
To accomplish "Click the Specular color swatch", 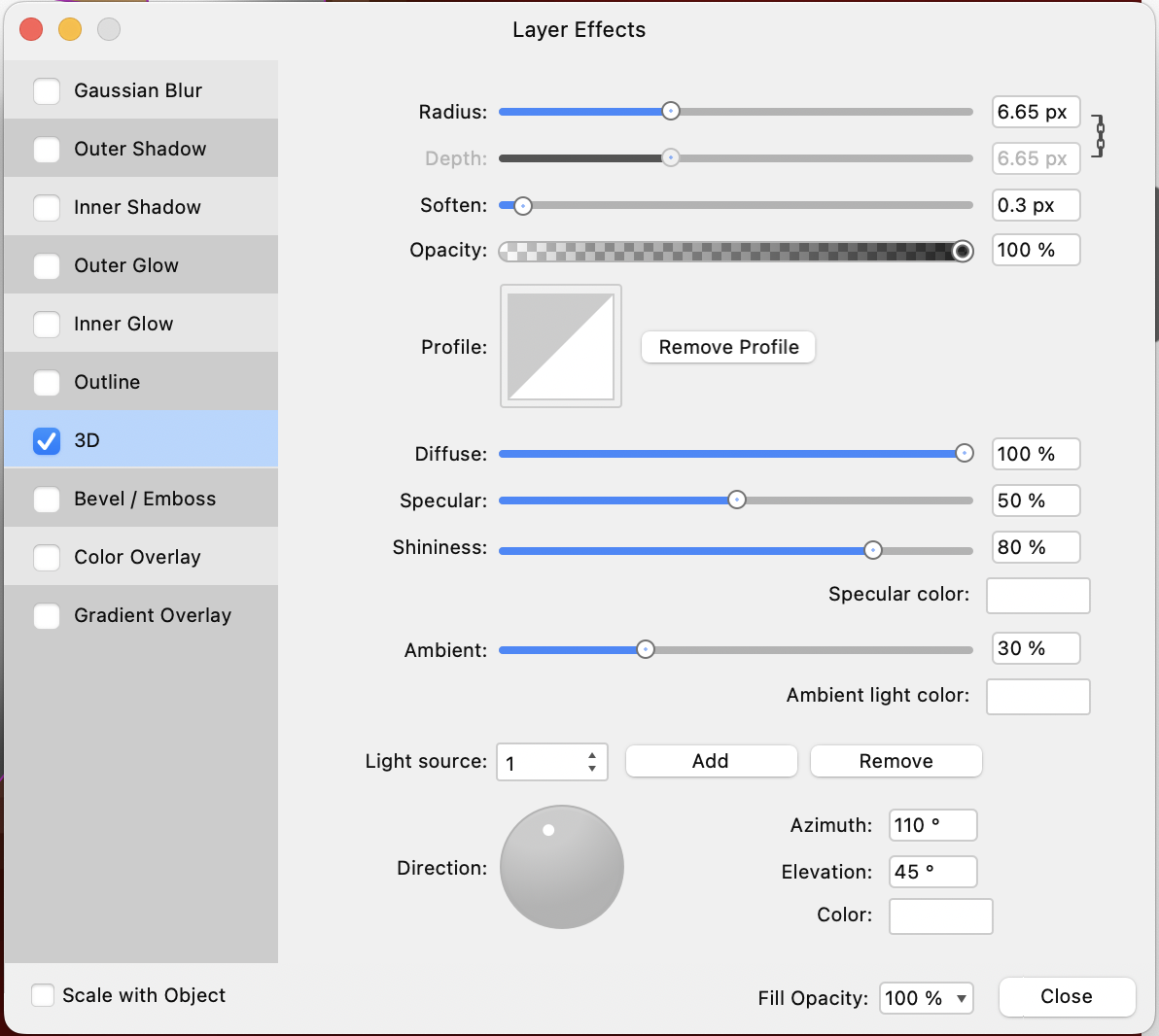I will [1037, 595].
